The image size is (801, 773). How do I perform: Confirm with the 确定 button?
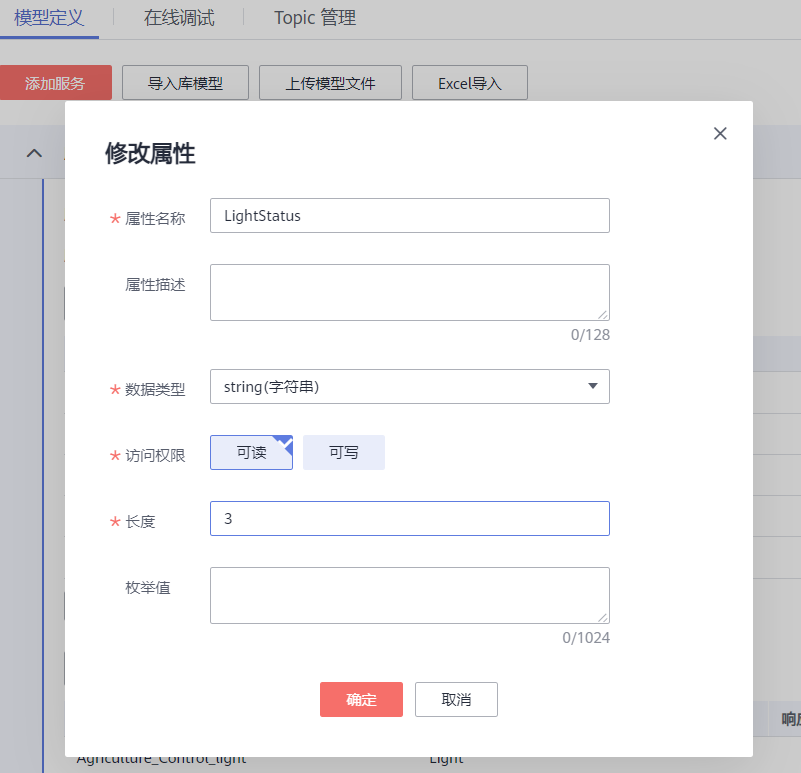(361, 699)
